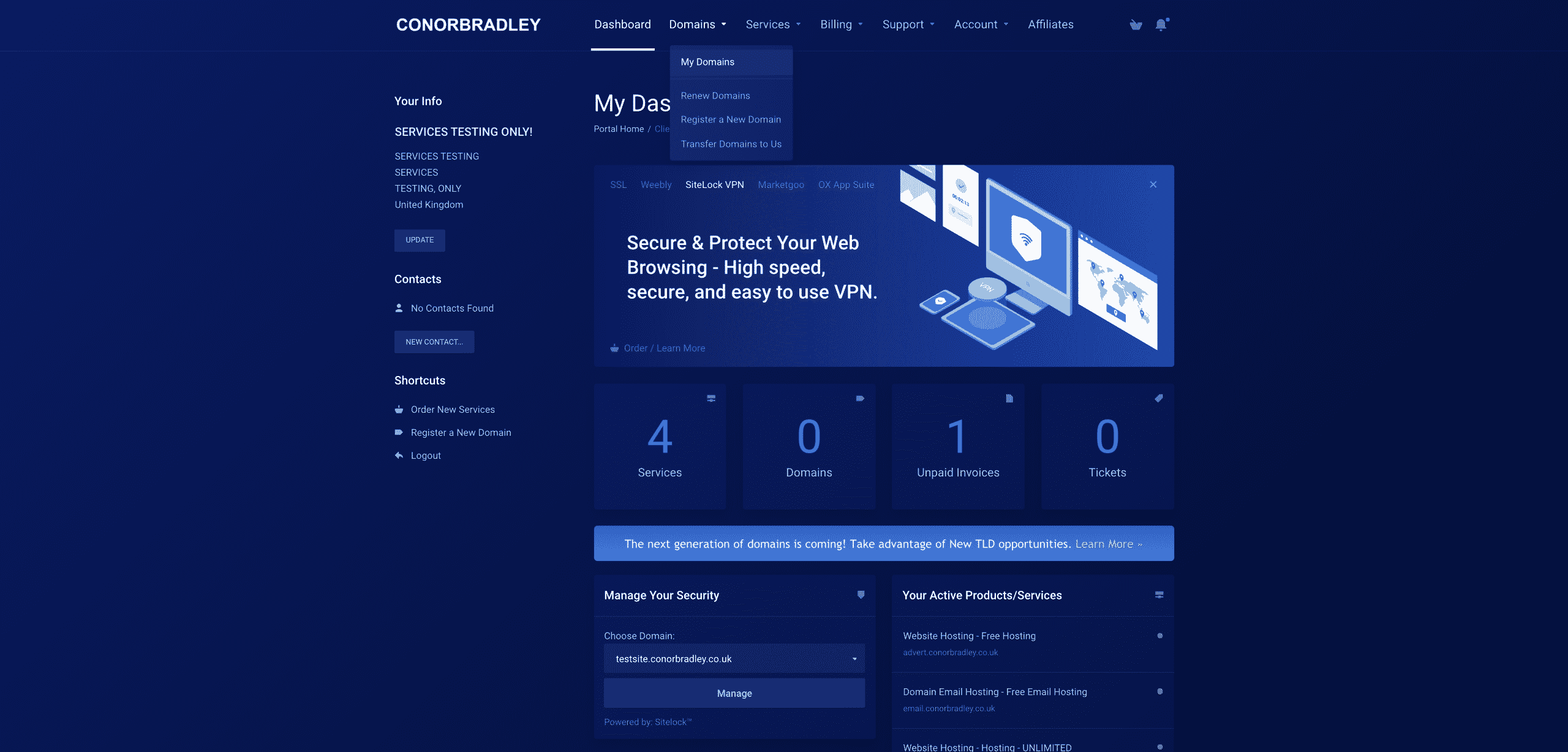Screen dimensions: 1568x752
Task: Click the ticket icon on Tickets tile
Action: pyautogui.click(x=1159, y=398)
